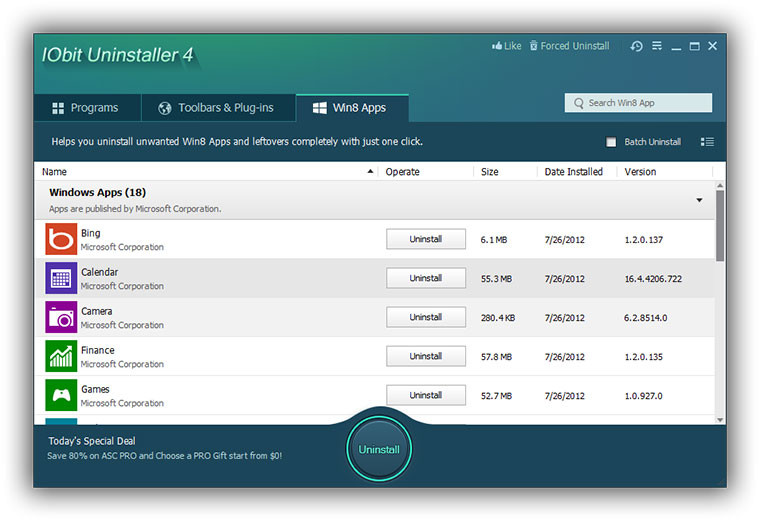Open Today's Special Deal offer

coord(92,441)
